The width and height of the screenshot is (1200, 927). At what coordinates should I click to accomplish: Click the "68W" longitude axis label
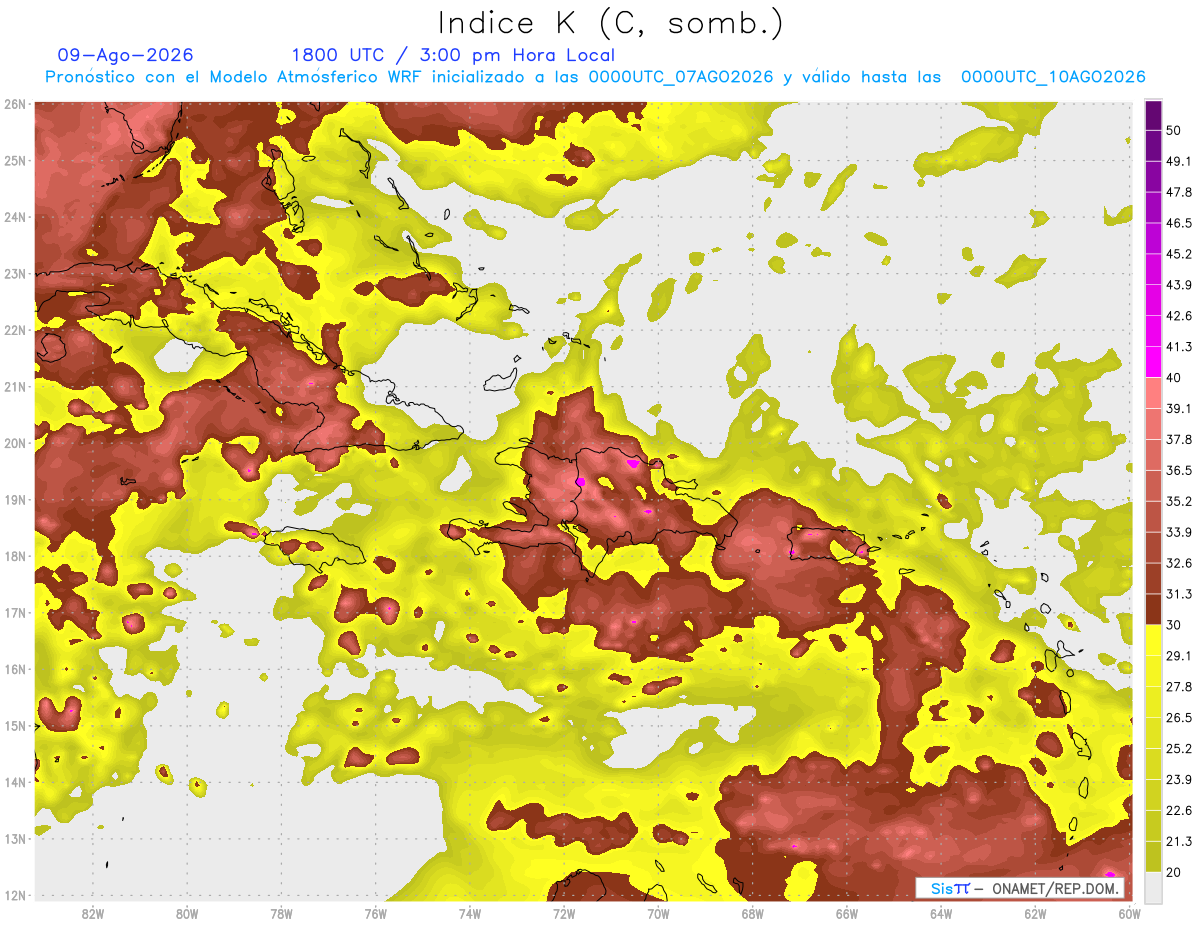tap(752, 913)
